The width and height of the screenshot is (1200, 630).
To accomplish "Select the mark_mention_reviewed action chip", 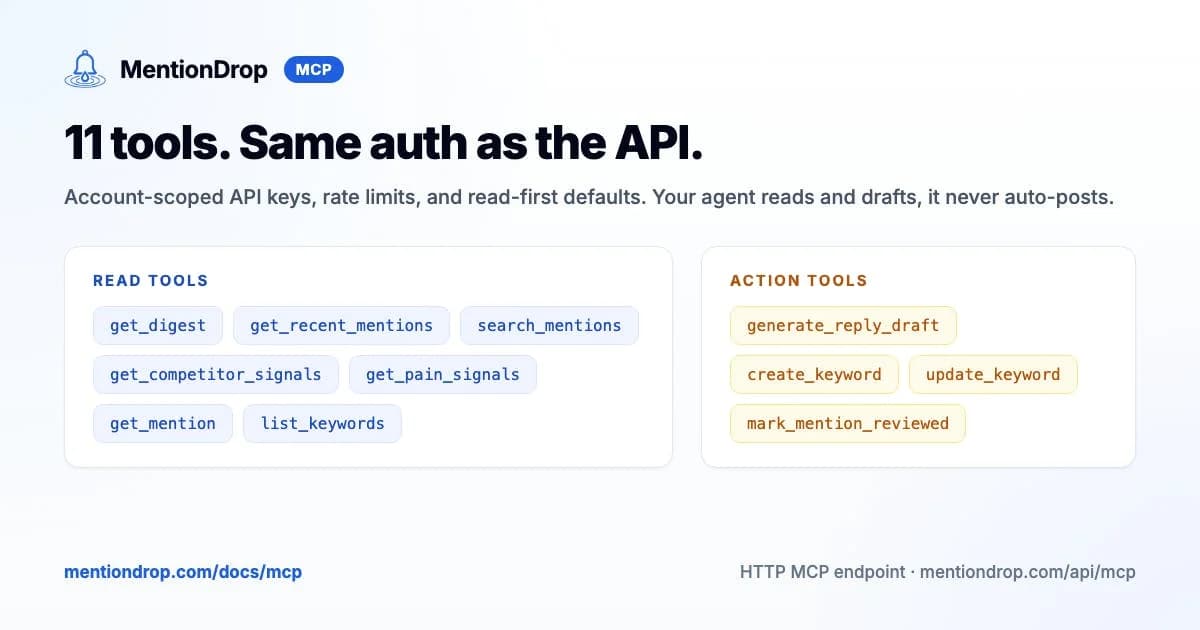I will point(848,423).
